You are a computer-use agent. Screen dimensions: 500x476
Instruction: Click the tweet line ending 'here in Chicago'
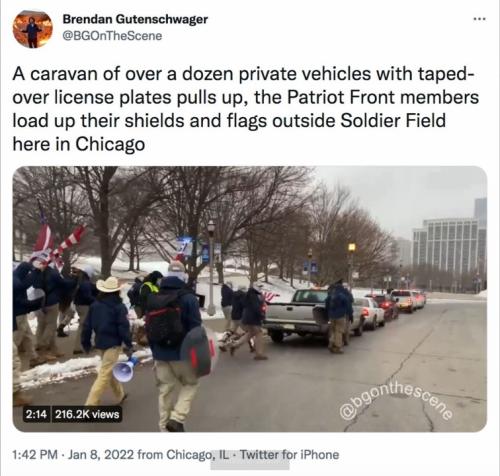(x=79, y=144)
